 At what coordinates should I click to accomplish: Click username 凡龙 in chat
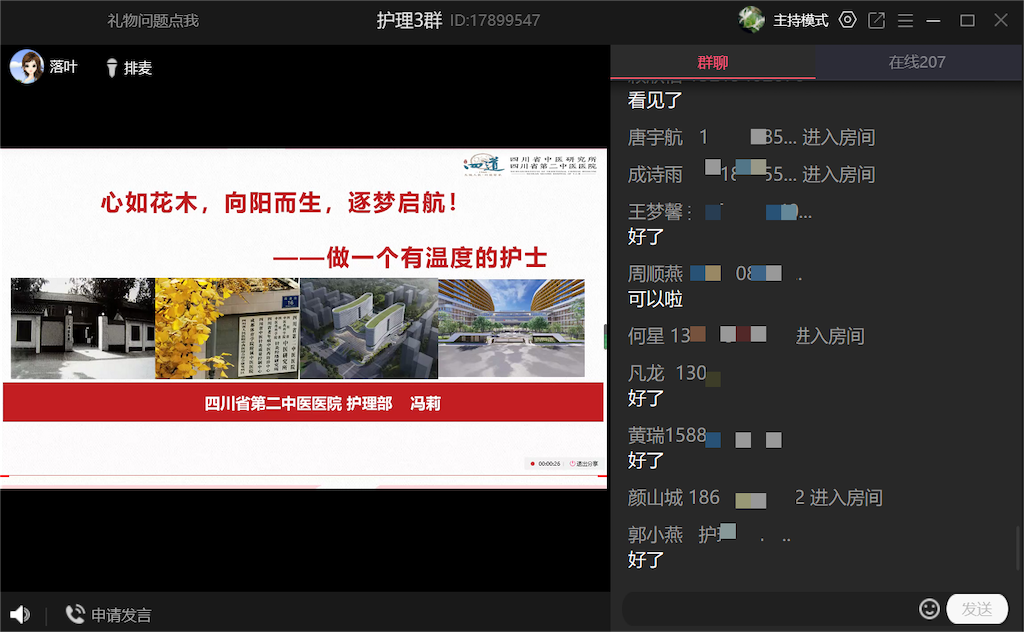(x=646, y=373)
